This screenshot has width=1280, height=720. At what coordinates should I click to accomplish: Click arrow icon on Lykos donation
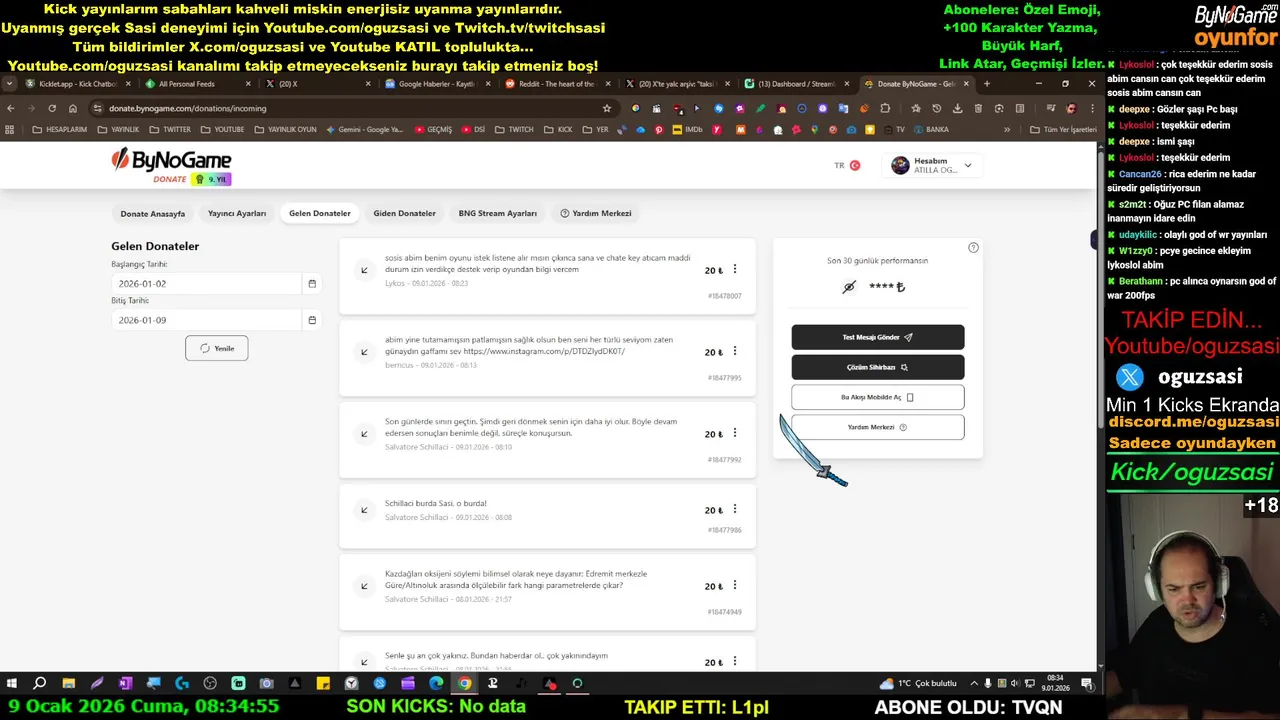[364, 270]
